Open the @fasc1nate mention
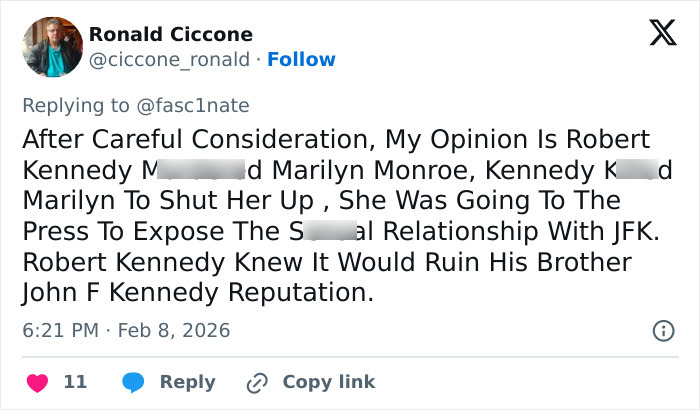The image size is (700, 410). tap(196, 105)
